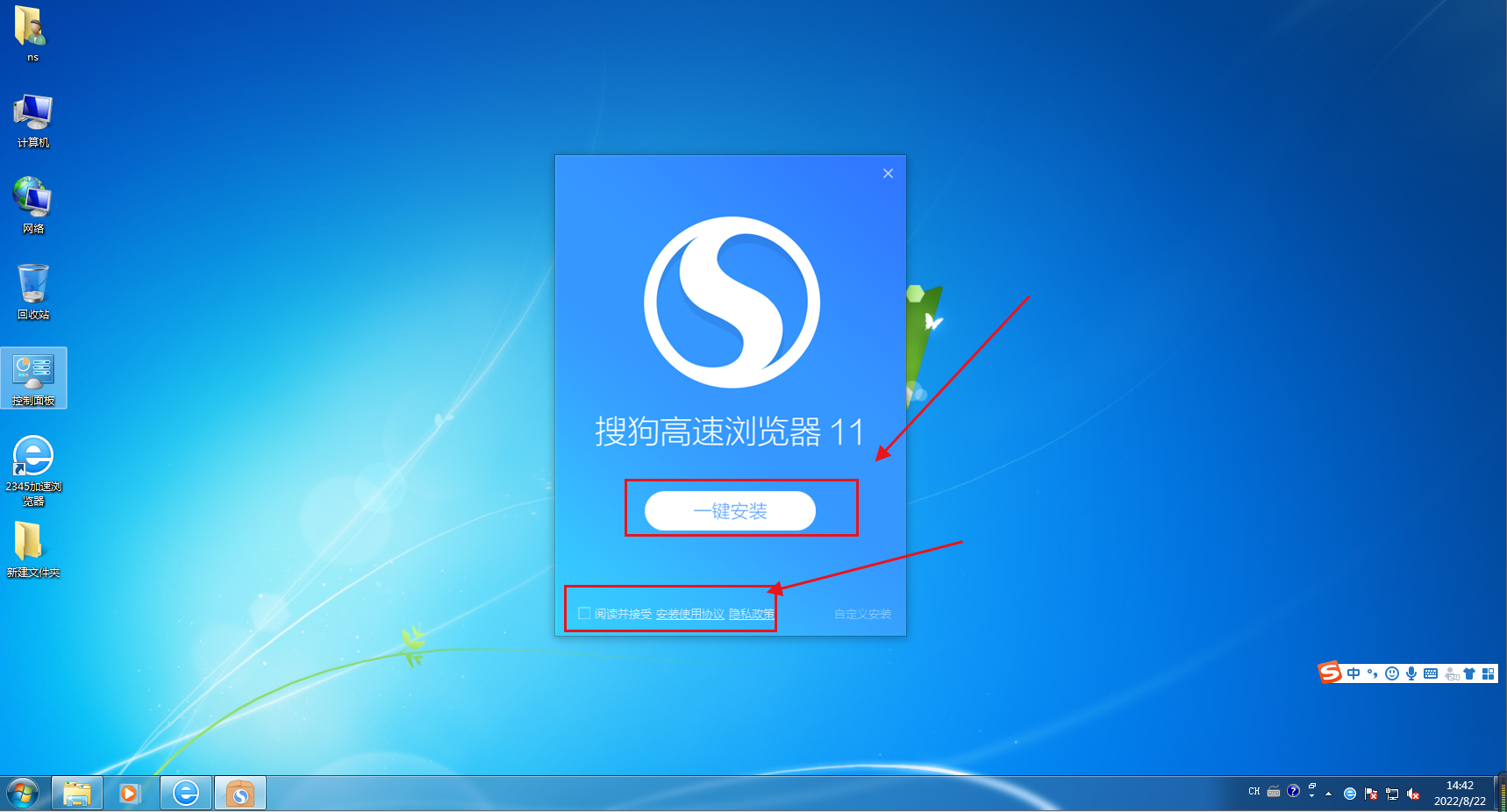Show hidden tray icons arrow
This screenshot has width=1507, height=812.
point(1329,794)
